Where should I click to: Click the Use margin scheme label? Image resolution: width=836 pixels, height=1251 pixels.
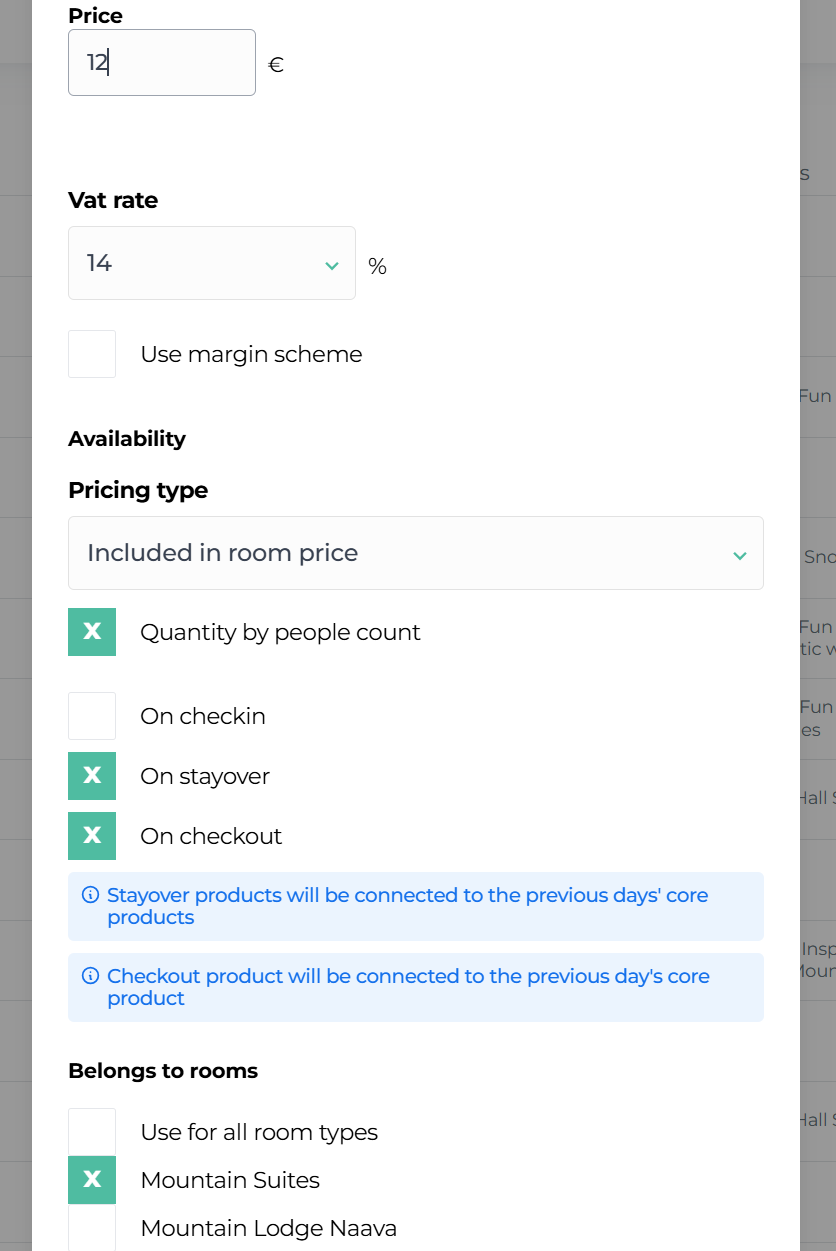point(251,354)
